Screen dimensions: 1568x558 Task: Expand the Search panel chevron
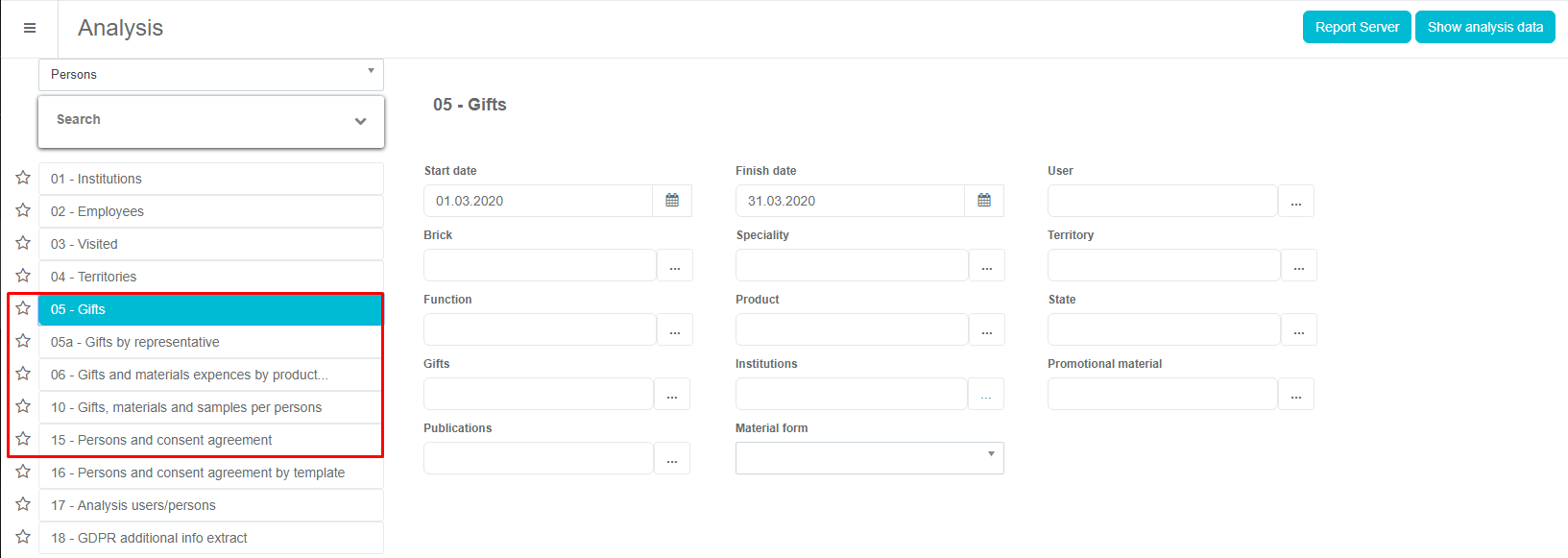360,121
